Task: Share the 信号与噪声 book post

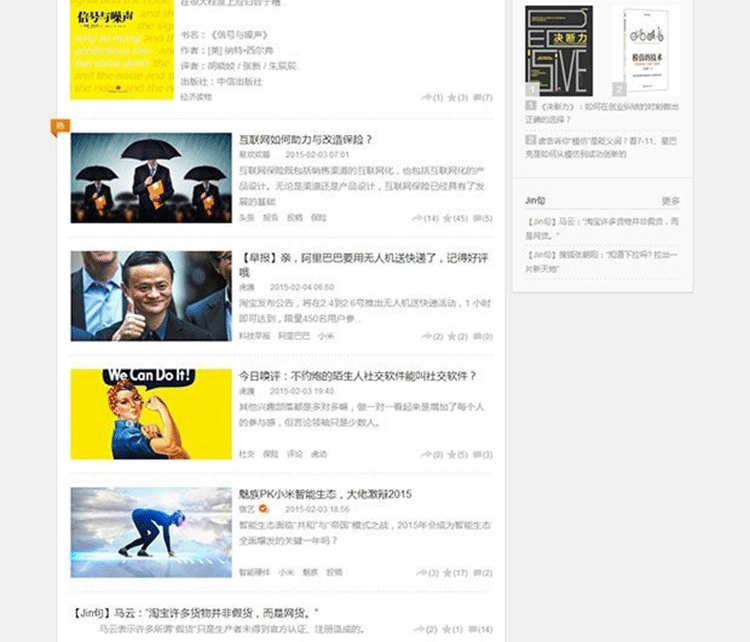Action: tap(431, 98)
